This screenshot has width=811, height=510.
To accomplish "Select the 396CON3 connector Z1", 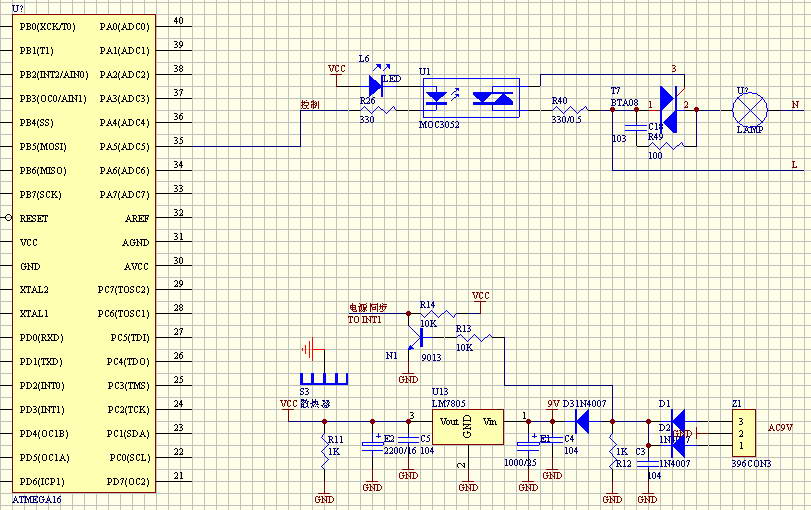I will (741, 433).
